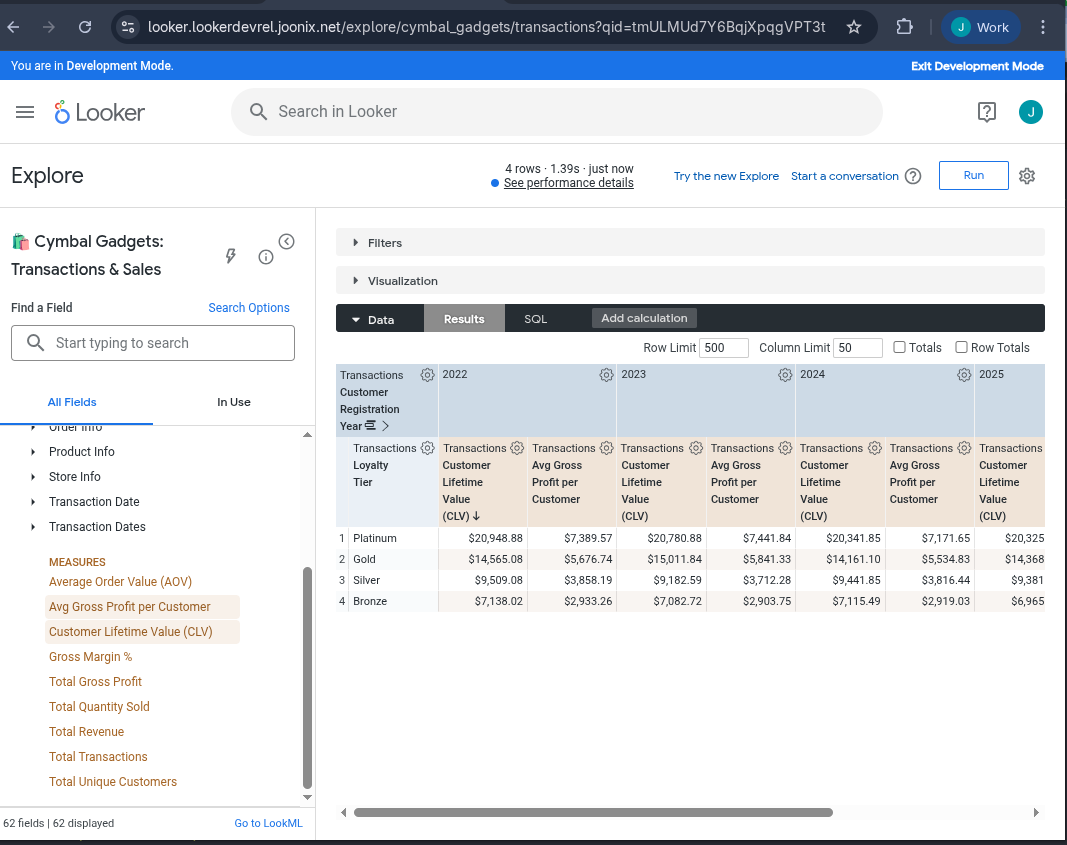This screenshot has height=845, width=1067.
Task: Open the Go to LookML link
Action: click(268, 823)
